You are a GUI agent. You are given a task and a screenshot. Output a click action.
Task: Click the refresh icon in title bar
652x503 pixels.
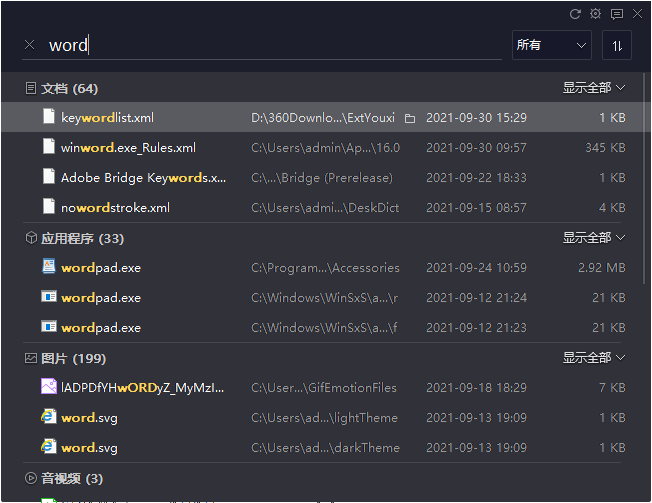click(x=575, y=14)
